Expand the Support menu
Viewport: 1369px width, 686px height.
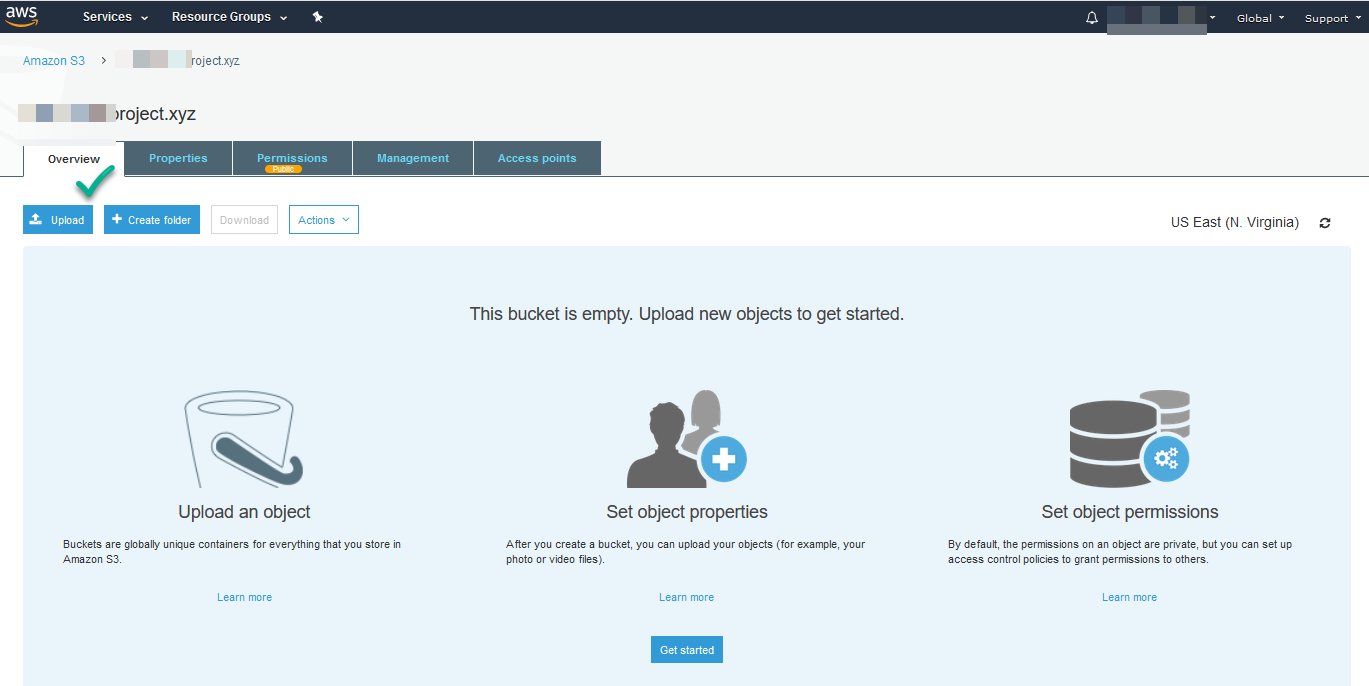[1332, 18]
